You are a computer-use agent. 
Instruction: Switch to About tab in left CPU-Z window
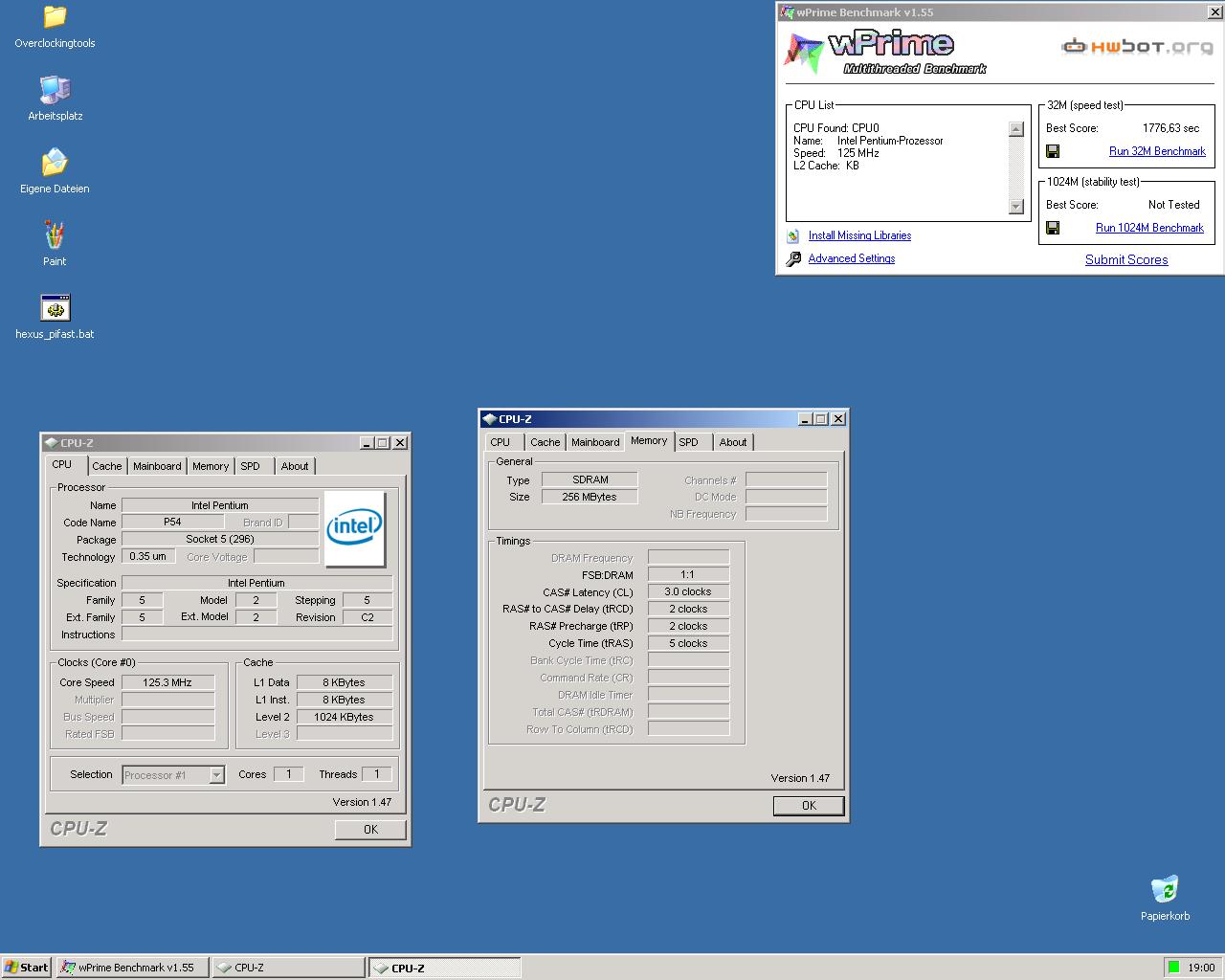click(295, 466)
